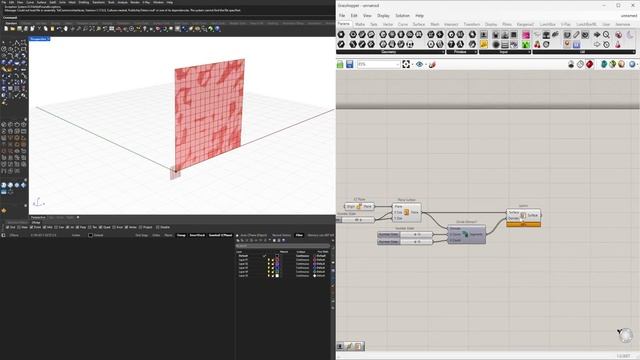Open the Named Views eye icon
The image size is (640, 360).
point(419,64)
